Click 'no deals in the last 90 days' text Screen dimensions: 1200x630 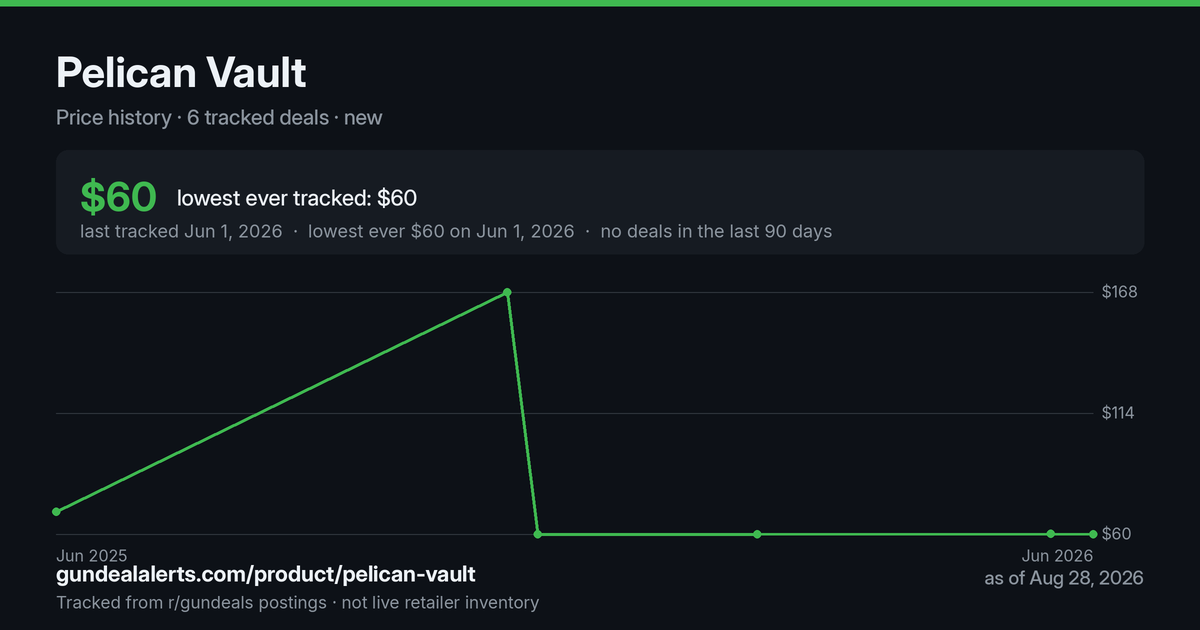pyautogui.click(x=716, y=231)
